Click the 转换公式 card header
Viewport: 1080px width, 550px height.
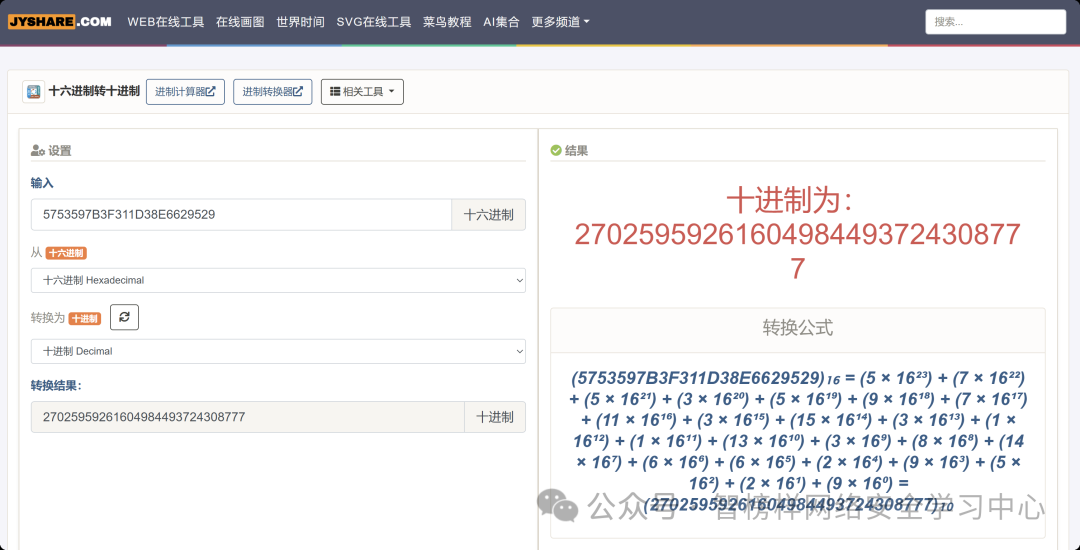click(x=798, y=328)
